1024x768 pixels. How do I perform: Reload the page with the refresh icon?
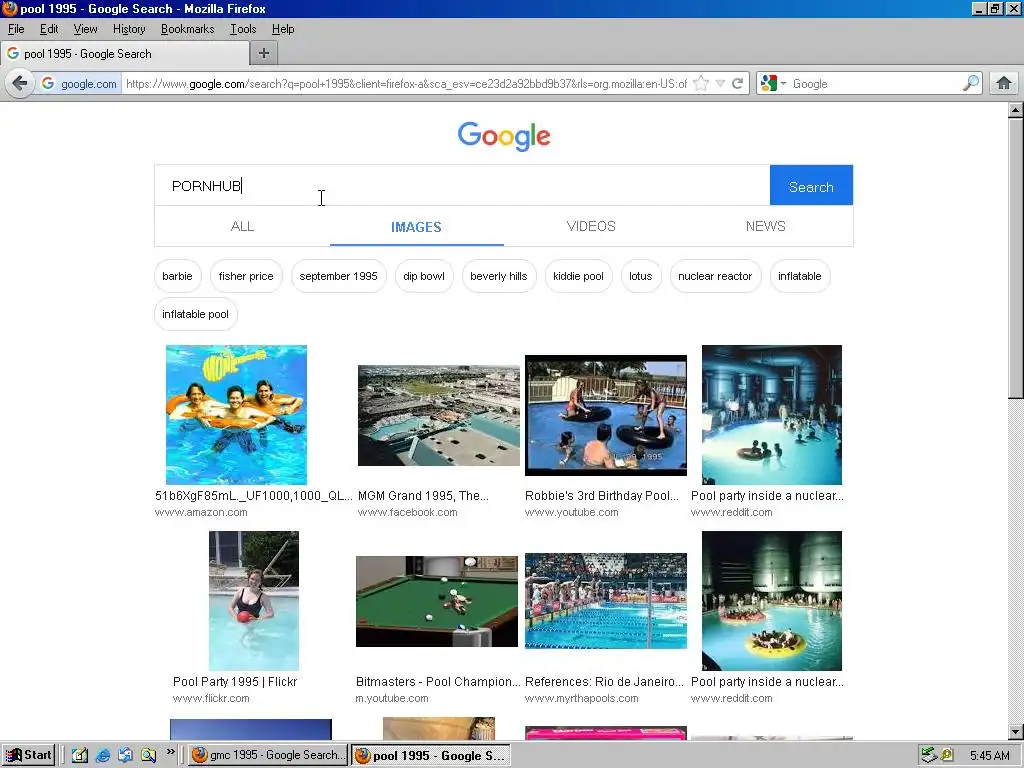tap(738, 84)
